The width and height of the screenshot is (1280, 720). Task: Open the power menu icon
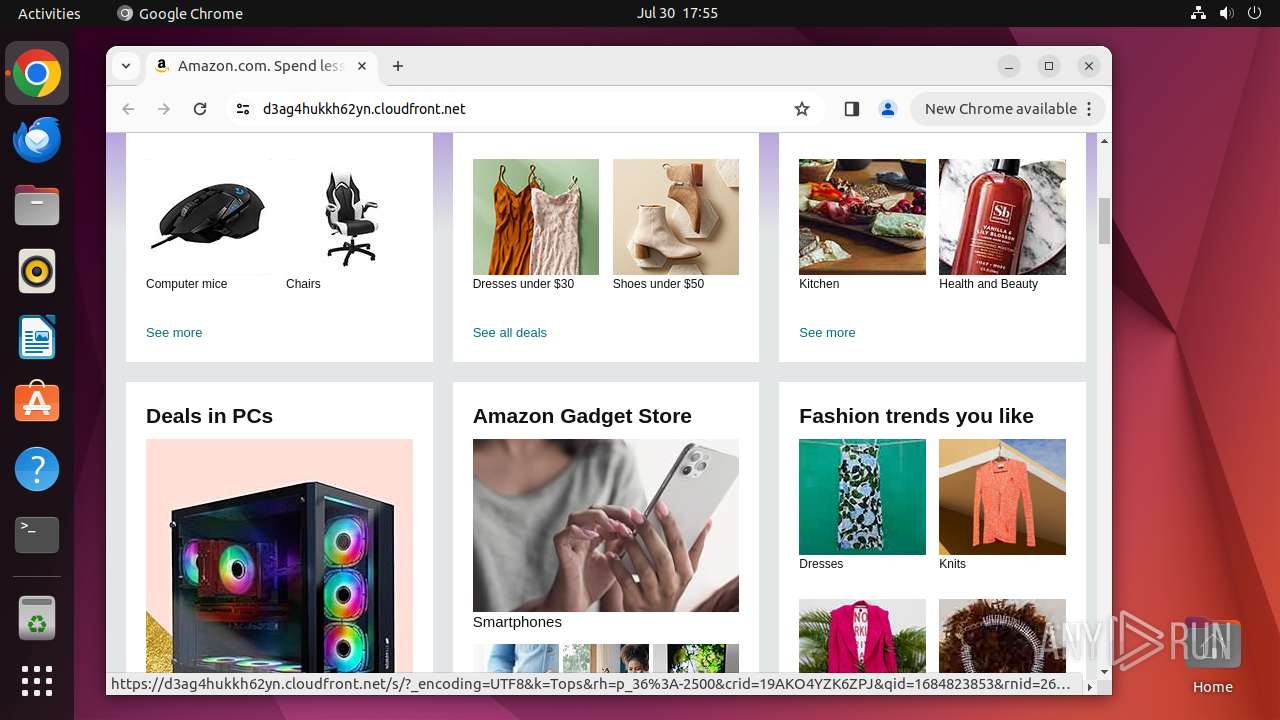click(x=1255, y=13)
